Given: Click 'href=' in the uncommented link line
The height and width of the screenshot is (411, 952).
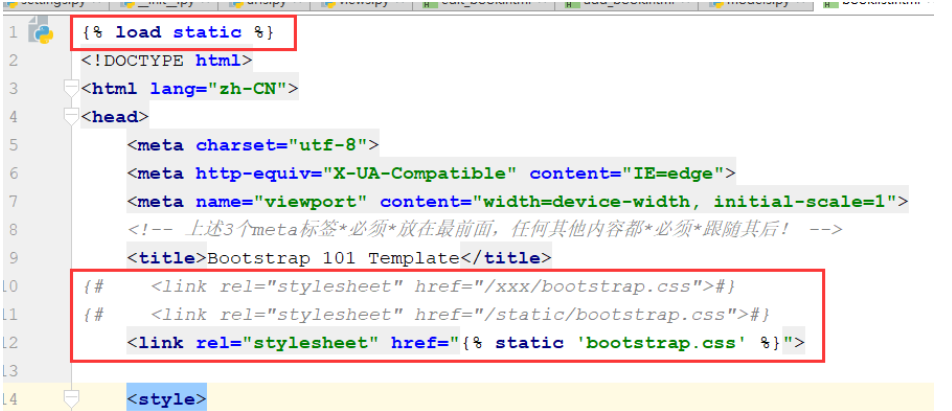Looking at the screenshot, I should 418,343.
